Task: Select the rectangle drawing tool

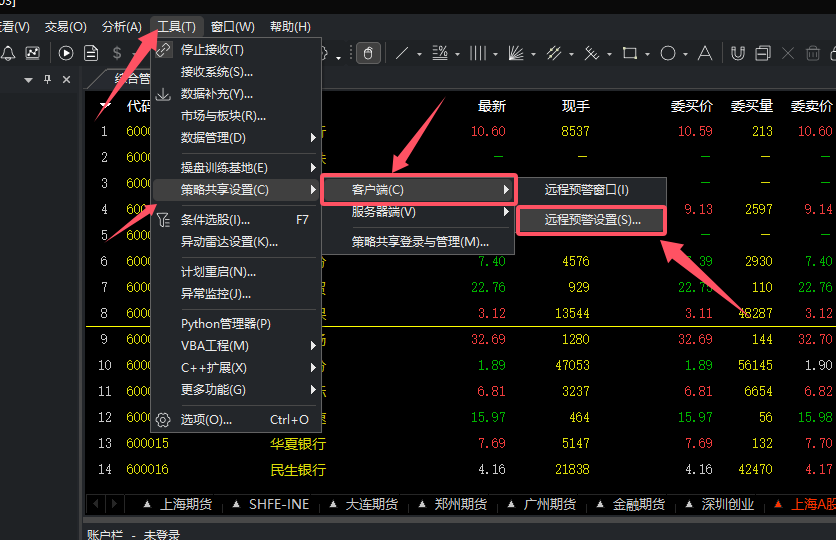Action: [630, 53]
